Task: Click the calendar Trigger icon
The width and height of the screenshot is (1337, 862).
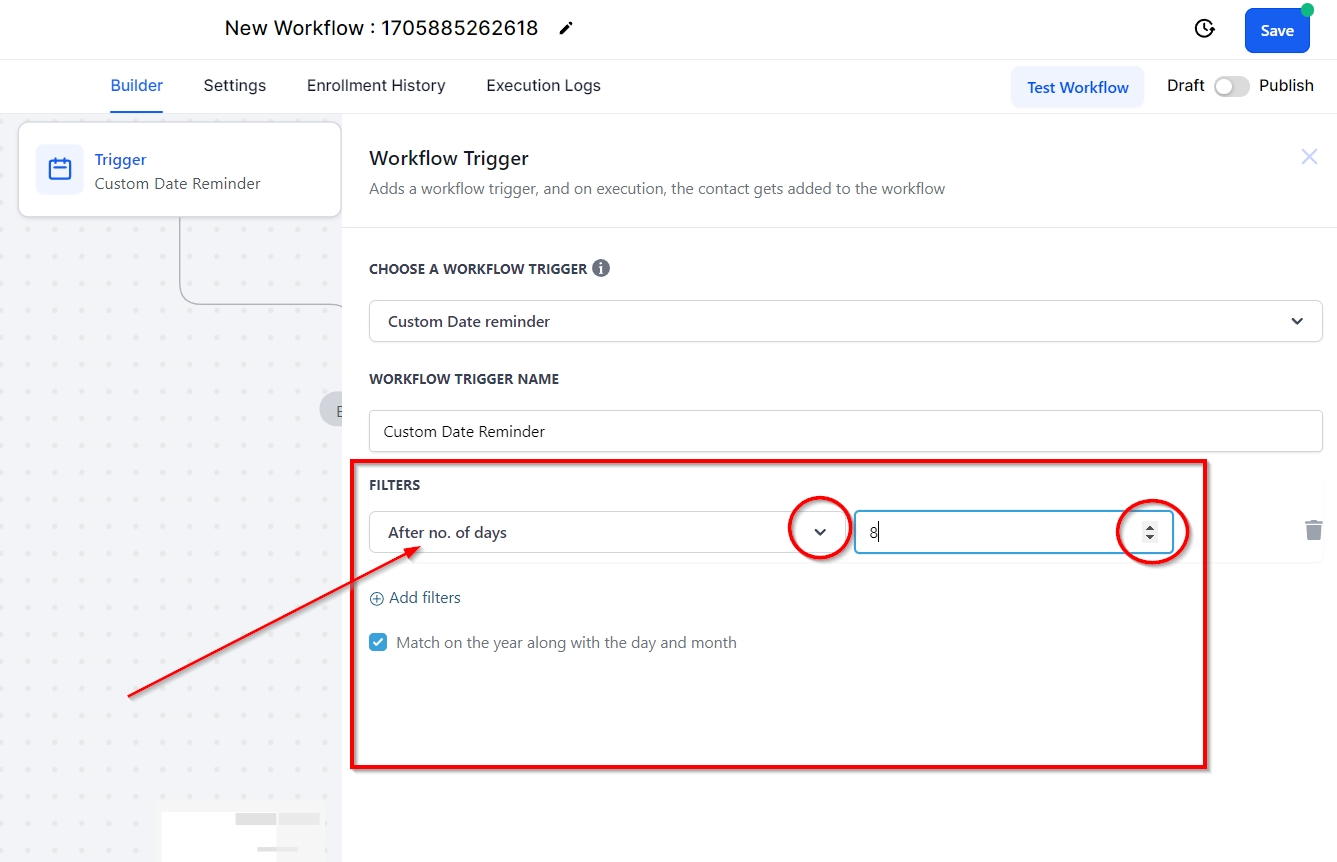Action: pyautogui.click(x=60, y=169)
